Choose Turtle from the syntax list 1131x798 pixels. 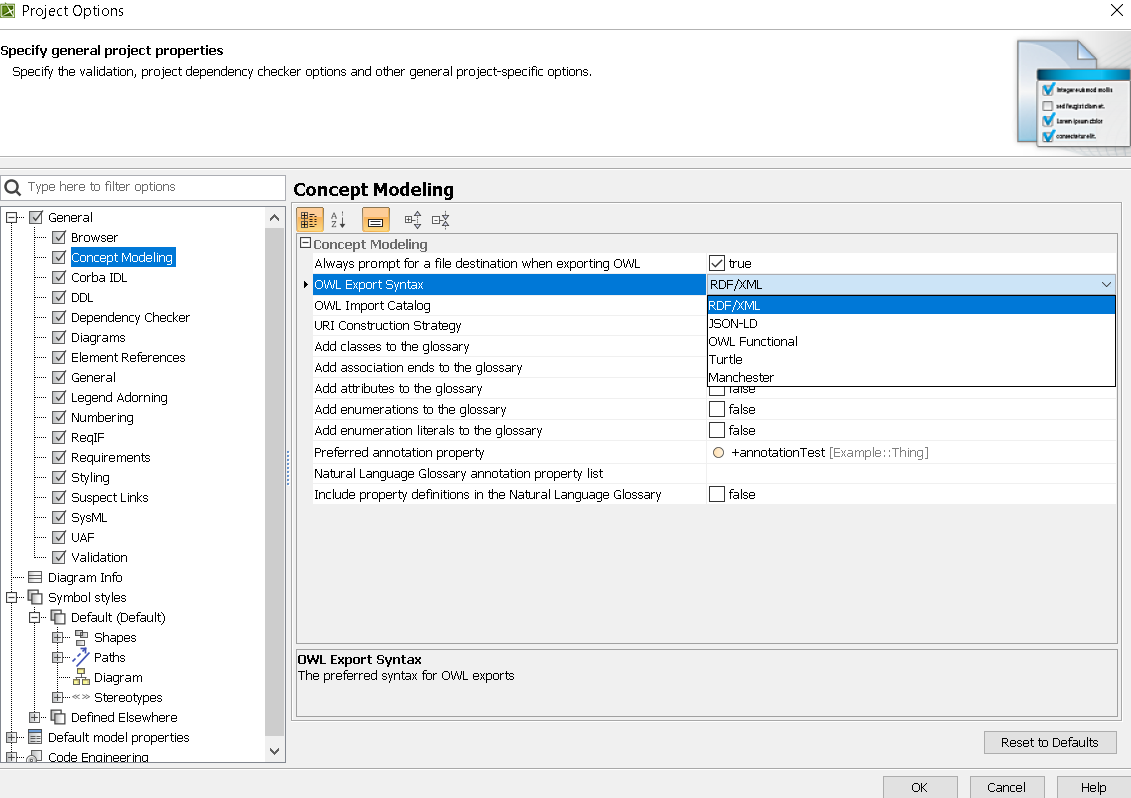[x=726, y=359]
